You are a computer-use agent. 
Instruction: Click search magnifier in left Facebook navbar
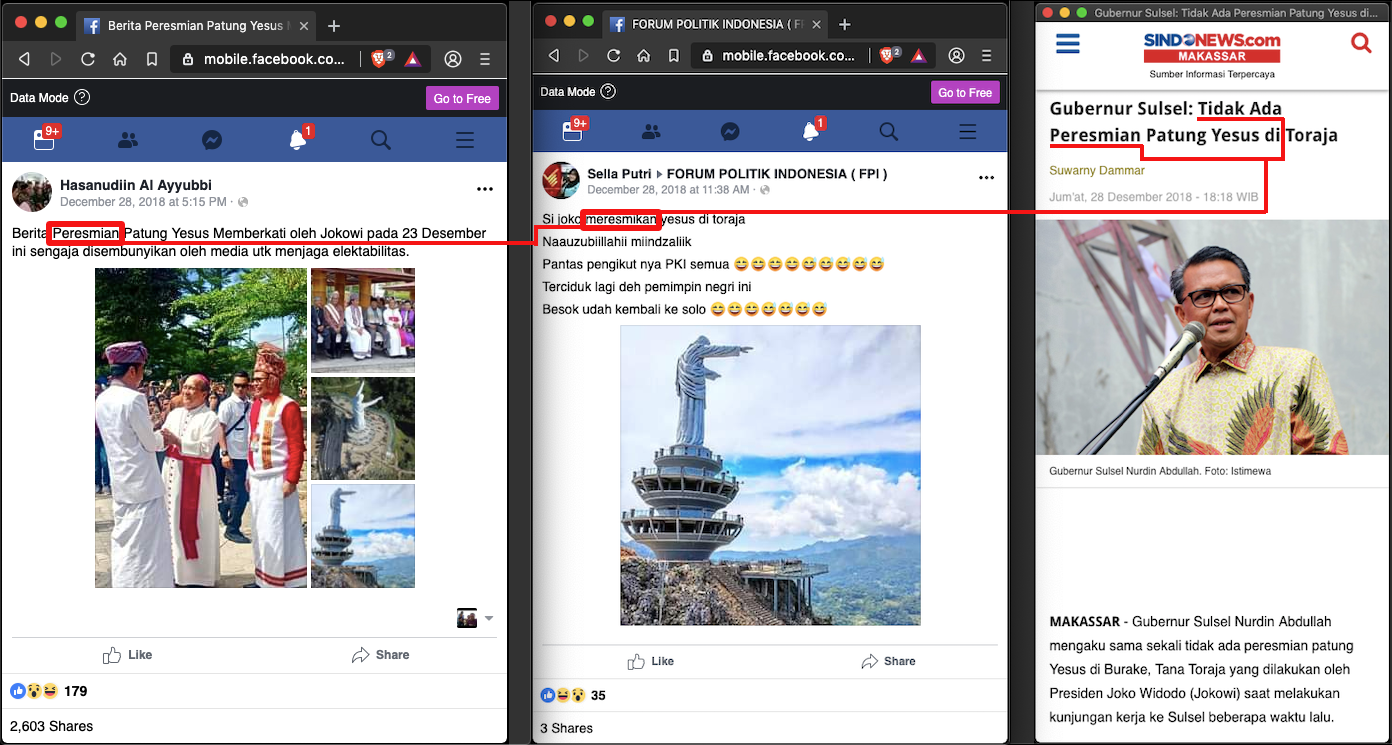click(380, 140)
